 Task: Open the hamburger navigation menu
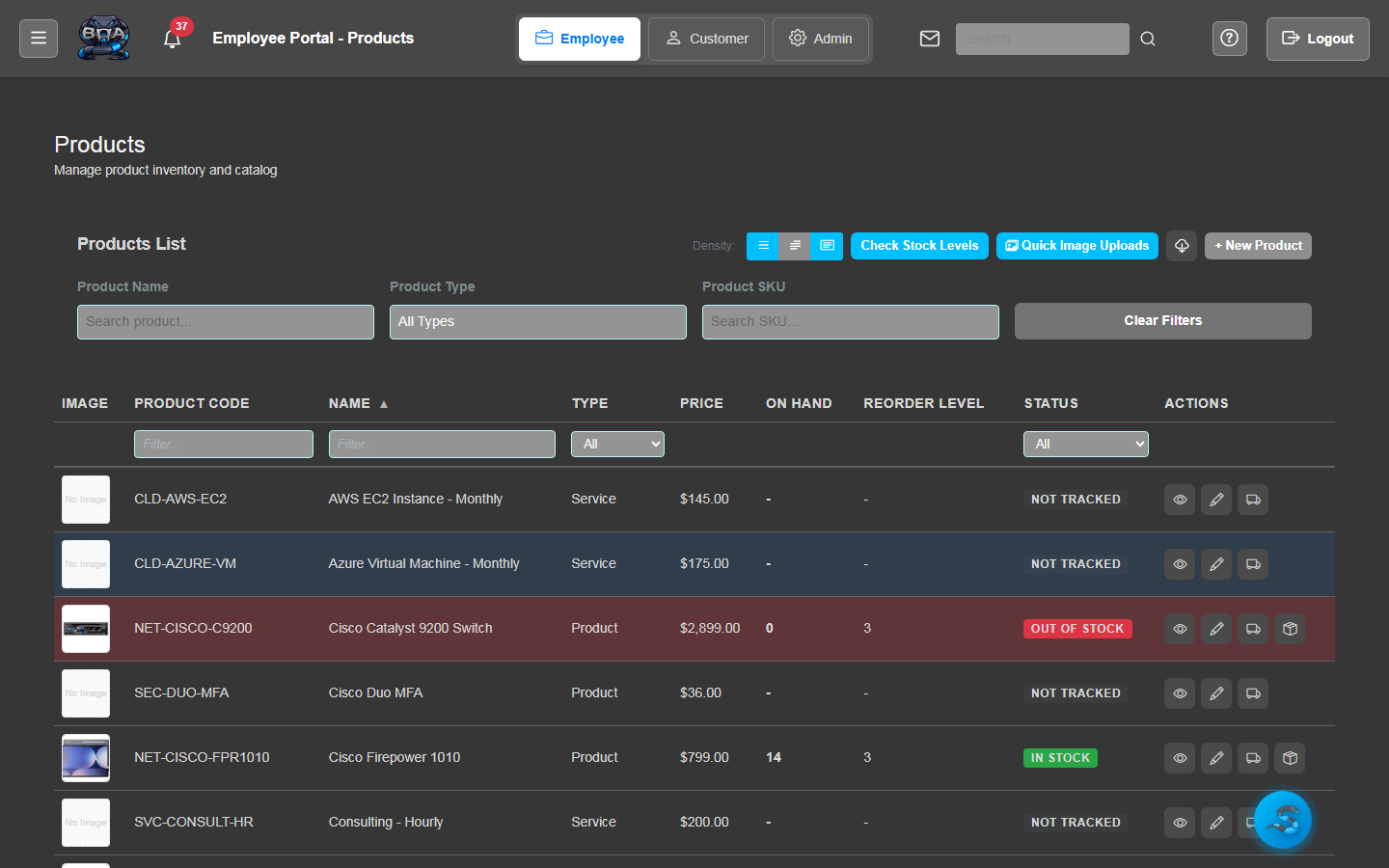click(38, 39)
